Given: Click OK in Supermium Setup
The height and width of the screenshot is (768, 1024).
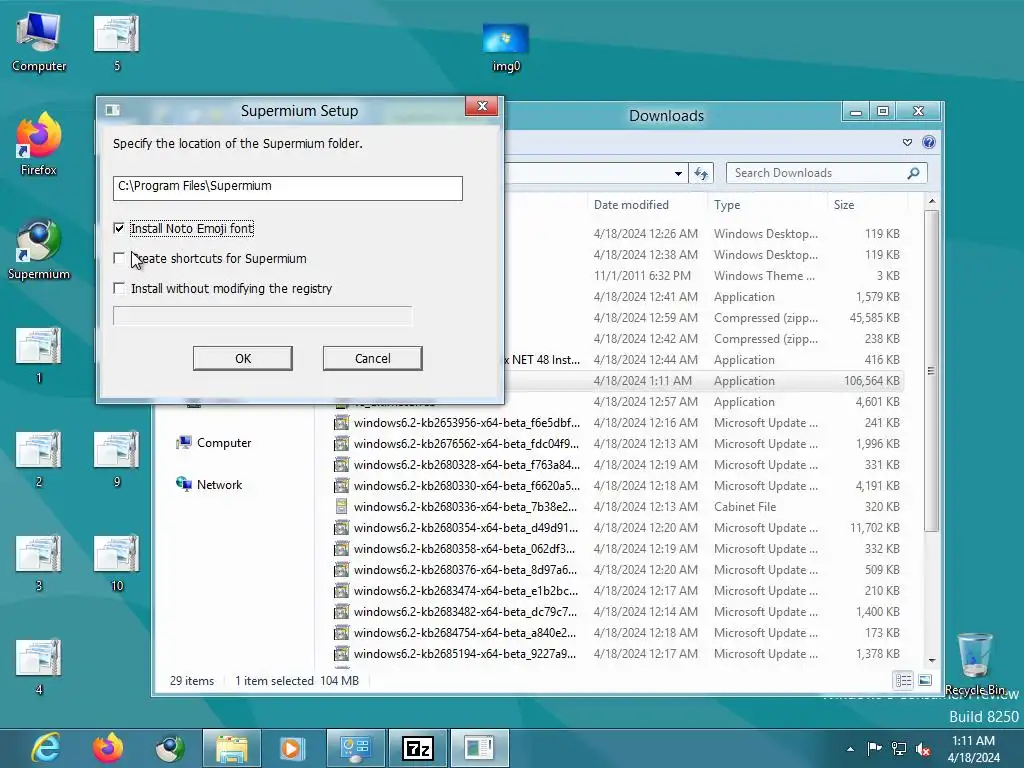Looking at the screenshot, I should (x=242, y=359).
